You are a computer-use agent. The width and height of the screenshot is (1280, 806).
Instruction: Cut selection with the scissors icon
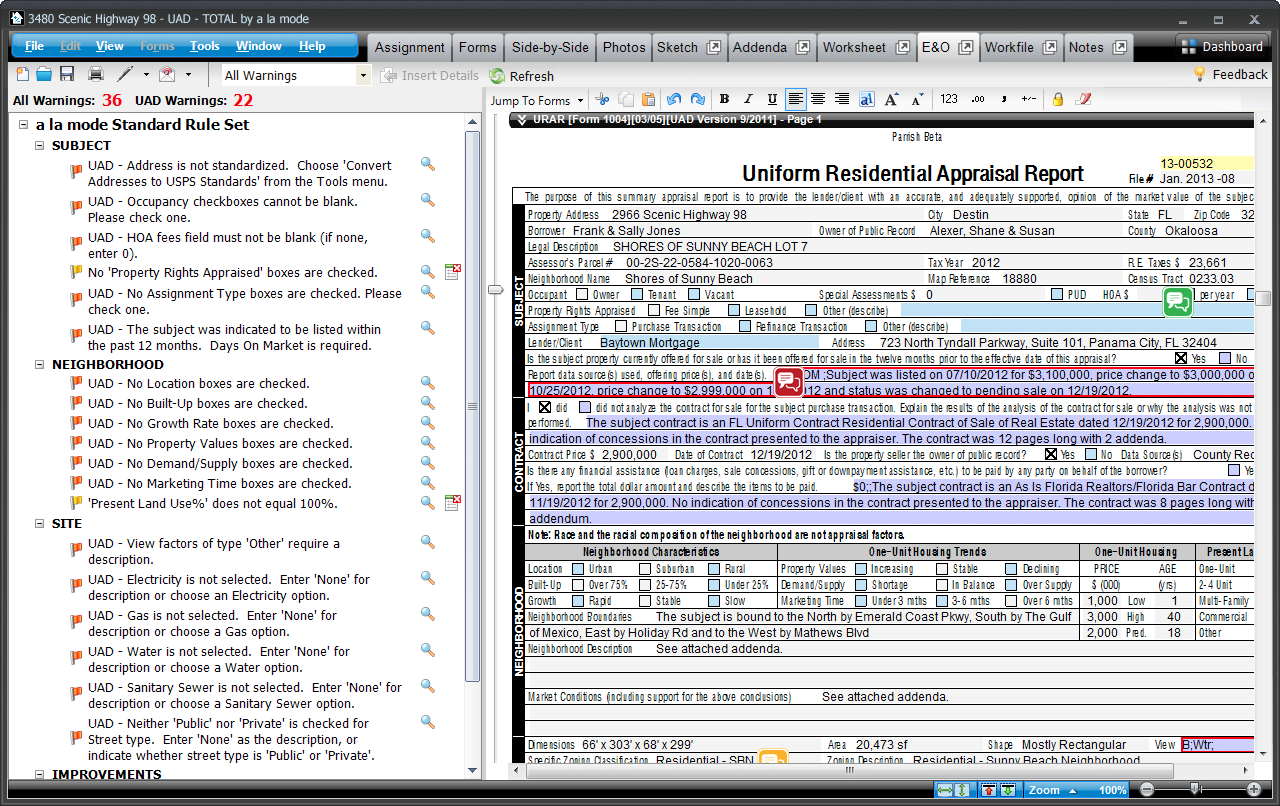tap(602, 99)
